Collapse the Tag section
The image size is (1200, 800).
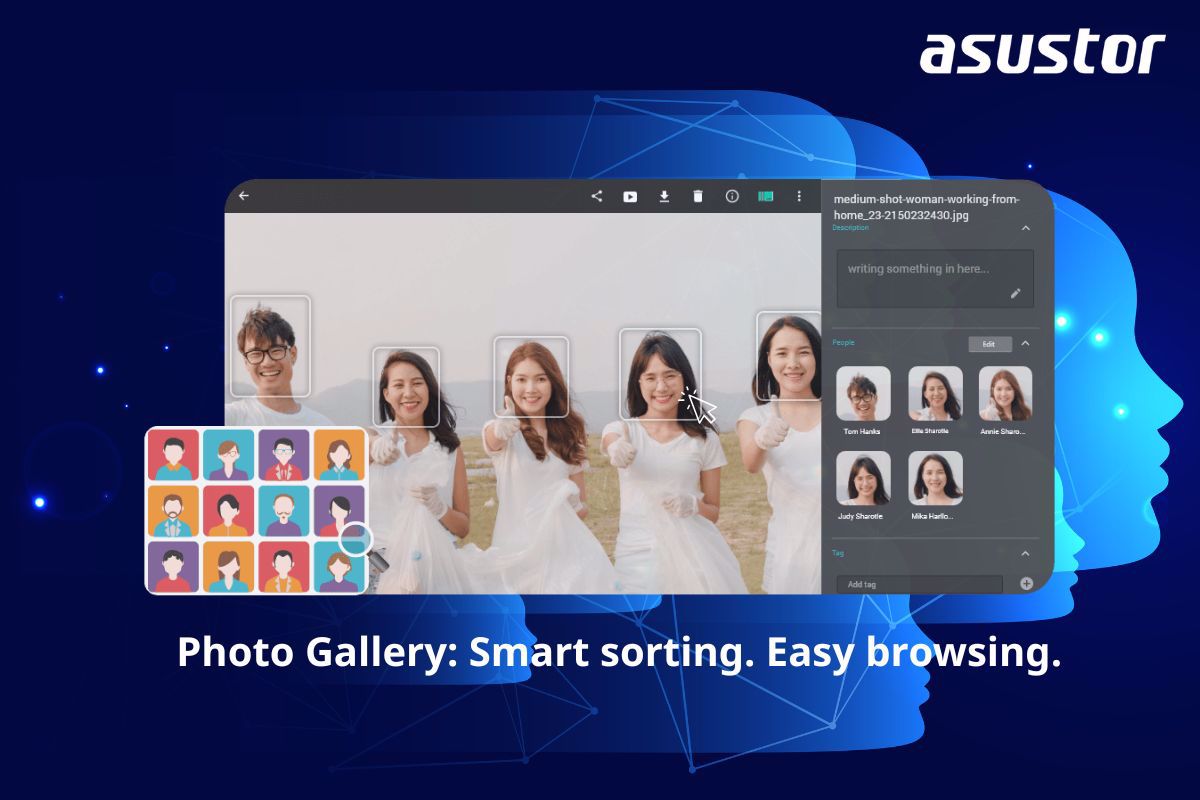(x=1025, y=553)
